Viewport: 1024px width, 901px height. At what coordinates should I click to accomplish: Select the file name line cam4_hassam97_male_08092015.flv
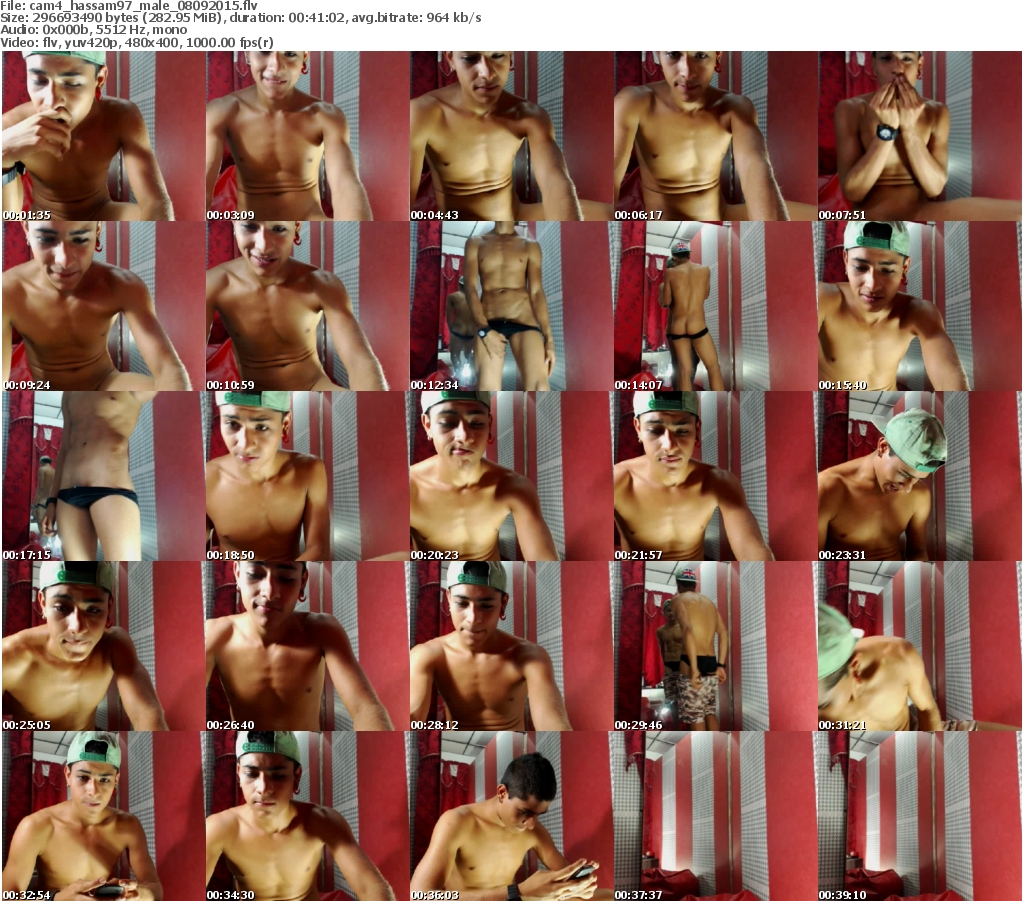(129, 5)
